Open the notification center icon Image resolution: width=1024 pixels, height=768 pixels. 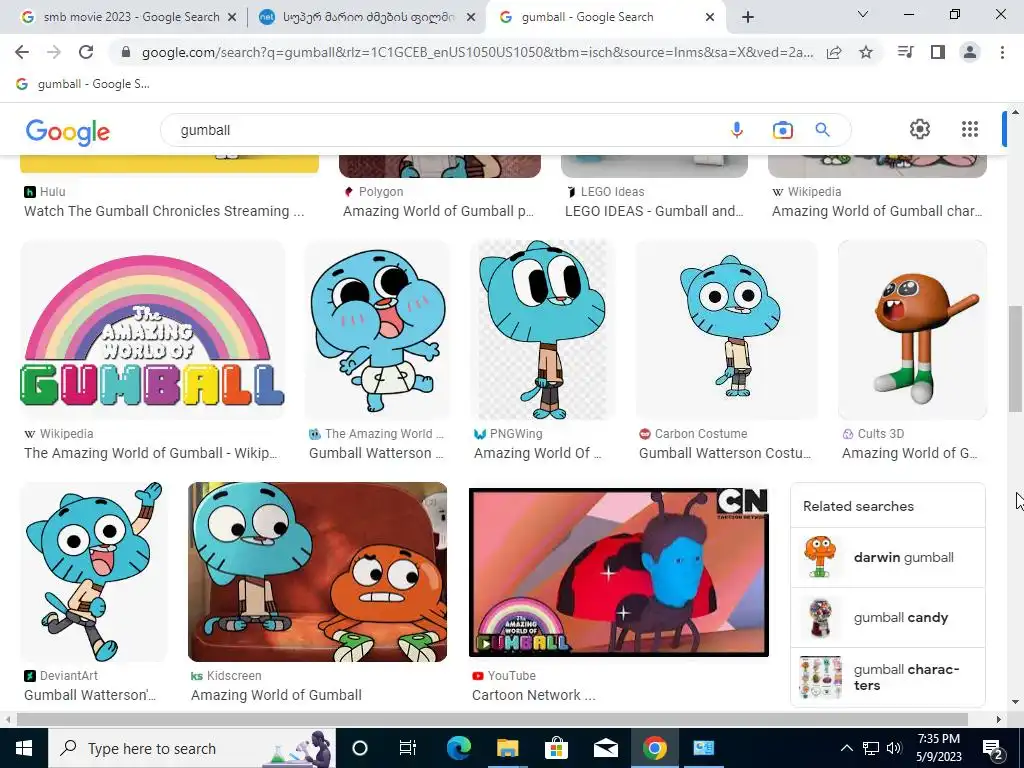[x=993, y=748]
